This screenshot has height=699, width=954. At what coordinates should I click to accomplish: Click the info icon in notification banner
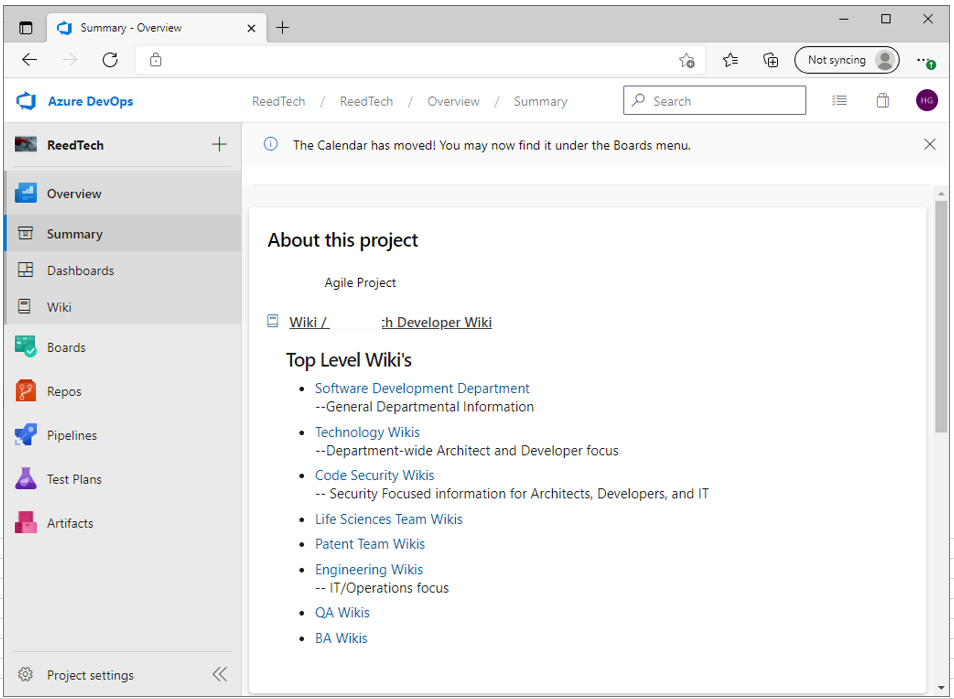(271, 144)
